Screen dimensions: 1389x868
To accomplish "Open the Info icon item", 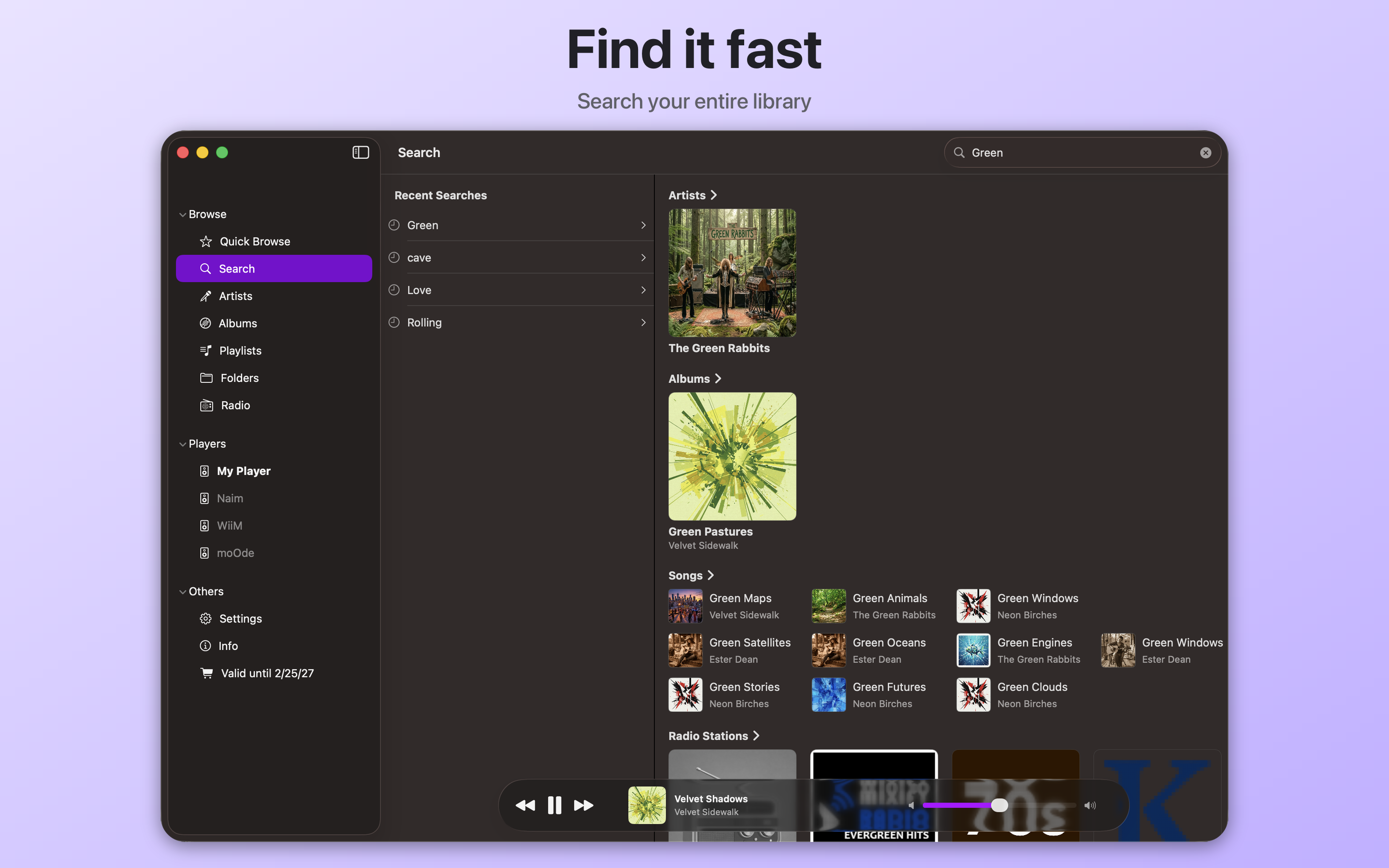I will click(x=205, y=646).
